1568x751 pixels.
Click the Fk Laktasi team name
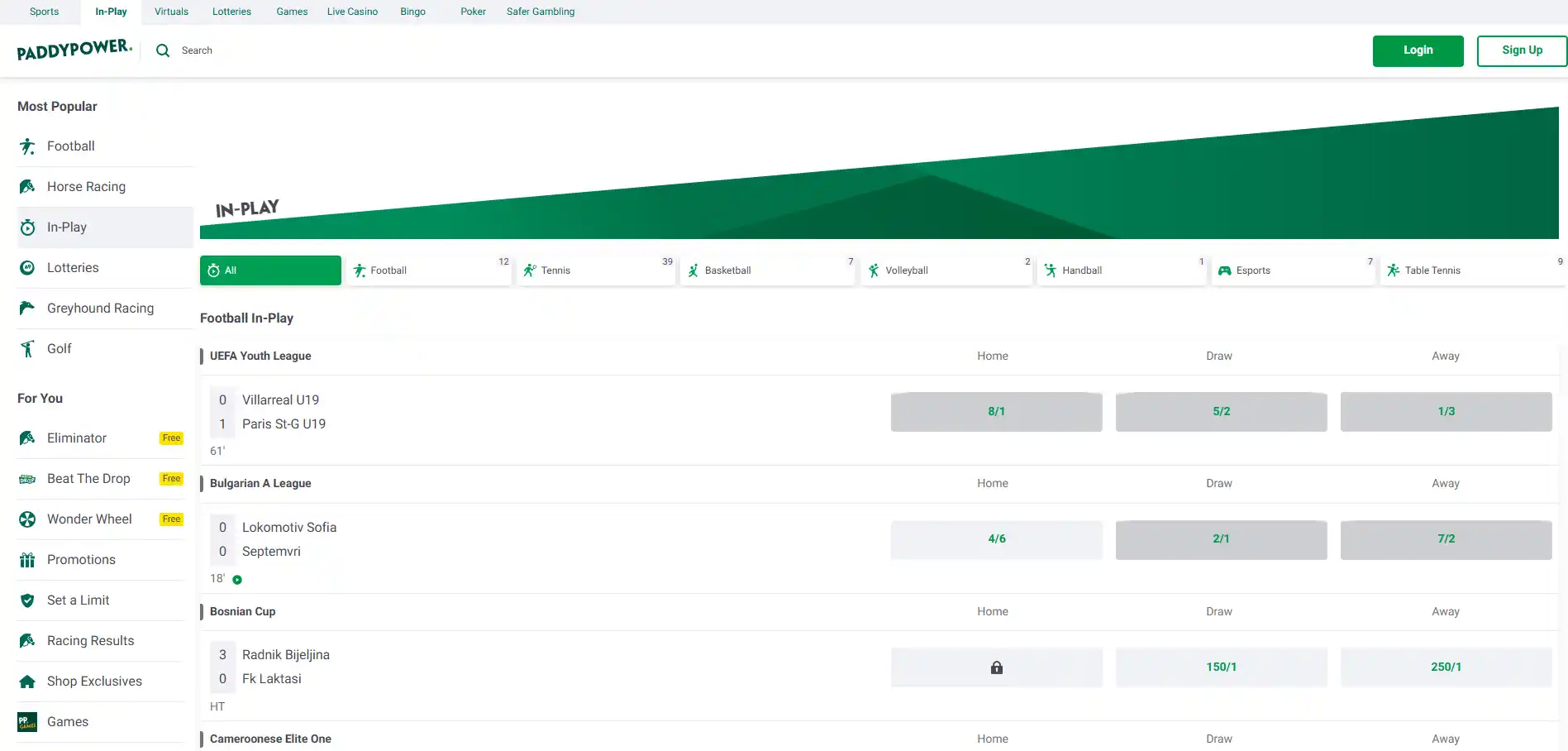tap(272, 679)
